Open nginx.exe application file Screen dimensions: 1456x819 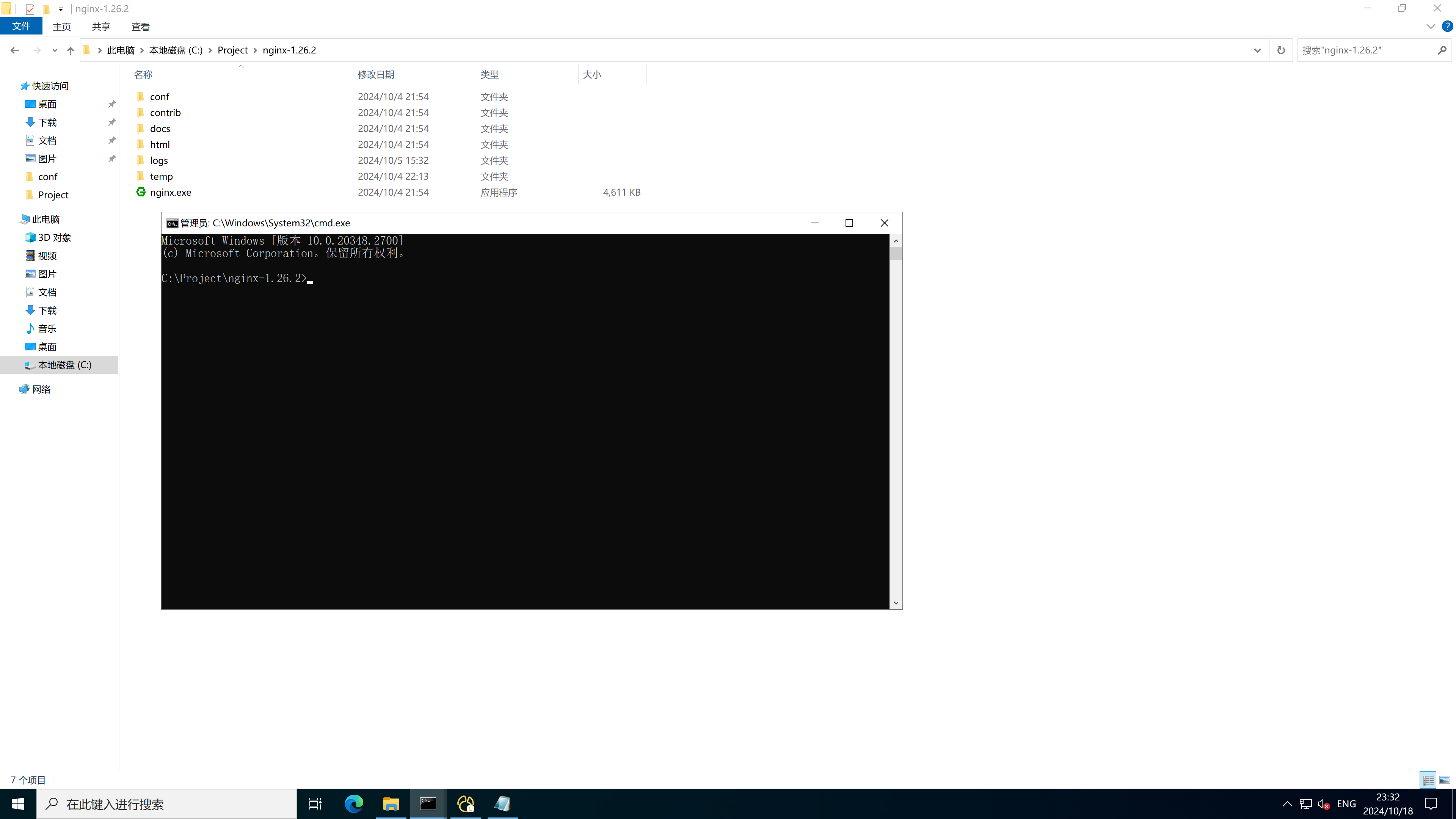(x=170, y=192)
